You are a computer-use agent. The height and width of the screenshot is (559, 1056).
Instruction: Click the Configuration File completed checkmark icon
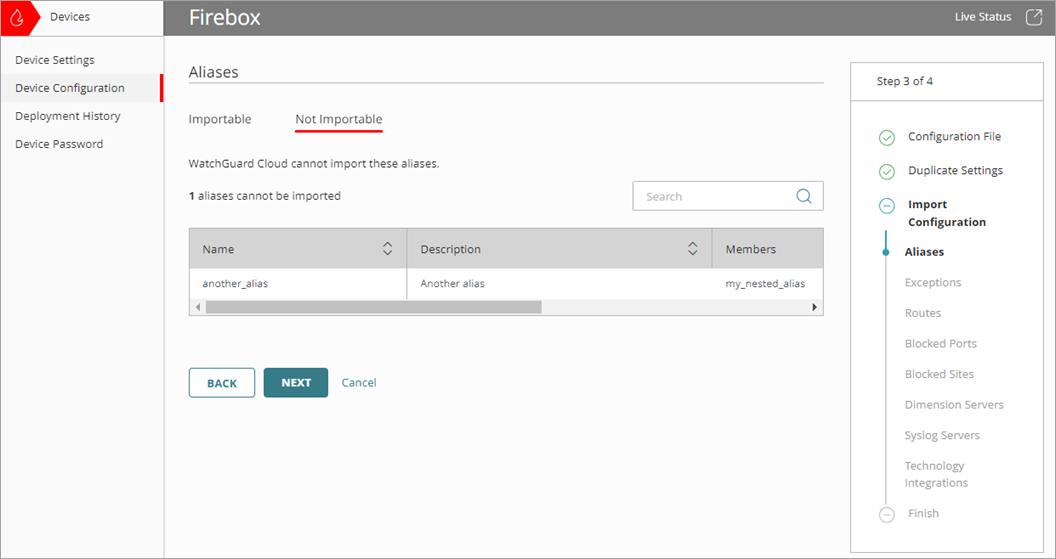887,137
